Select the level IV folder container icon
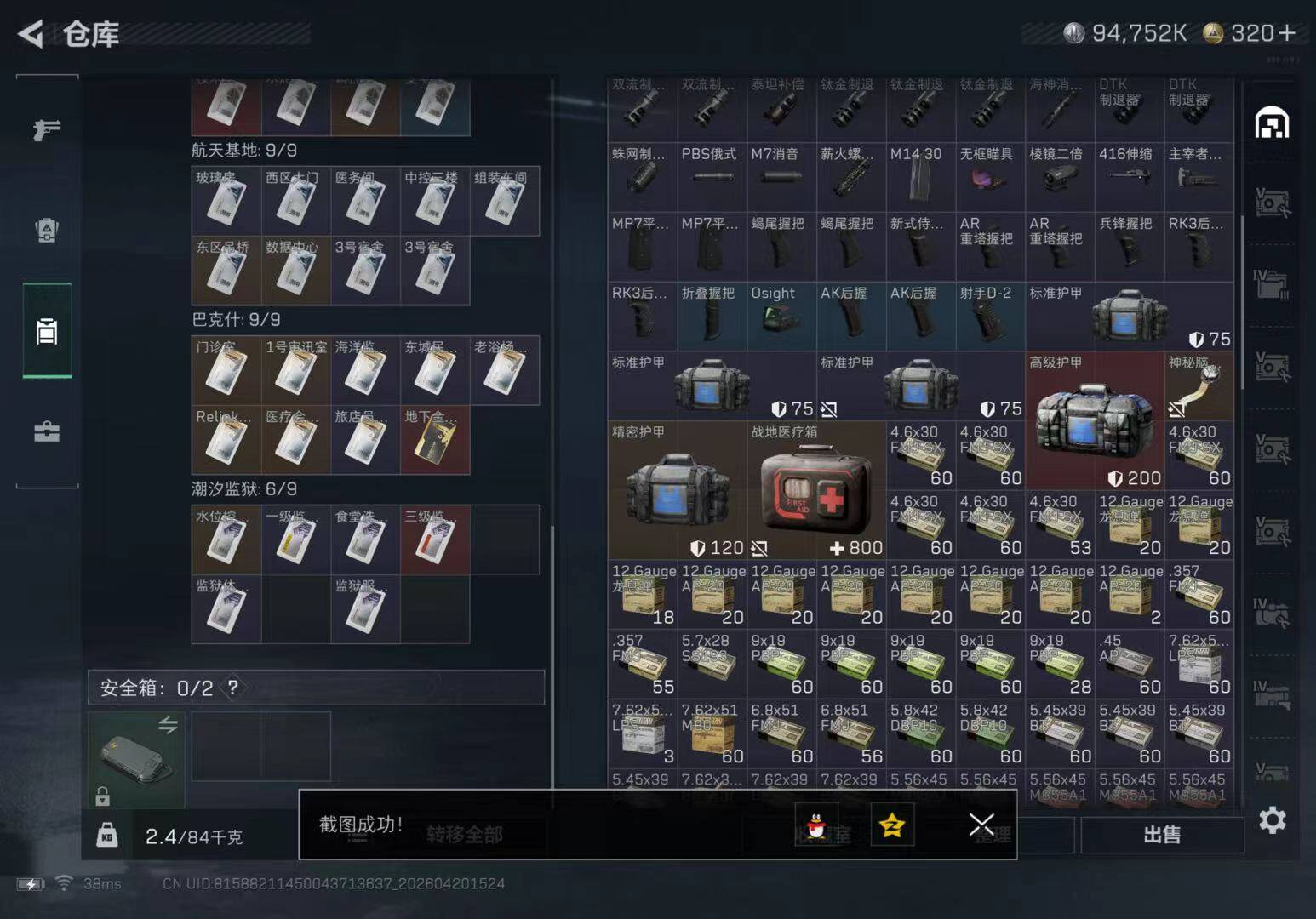 (x=1272, y=285)
